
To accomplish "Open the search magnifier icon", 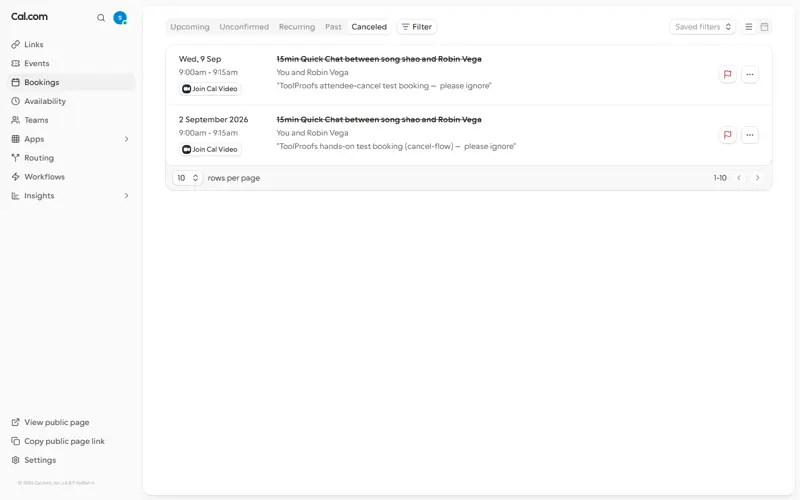I will (x=101, y=18).
